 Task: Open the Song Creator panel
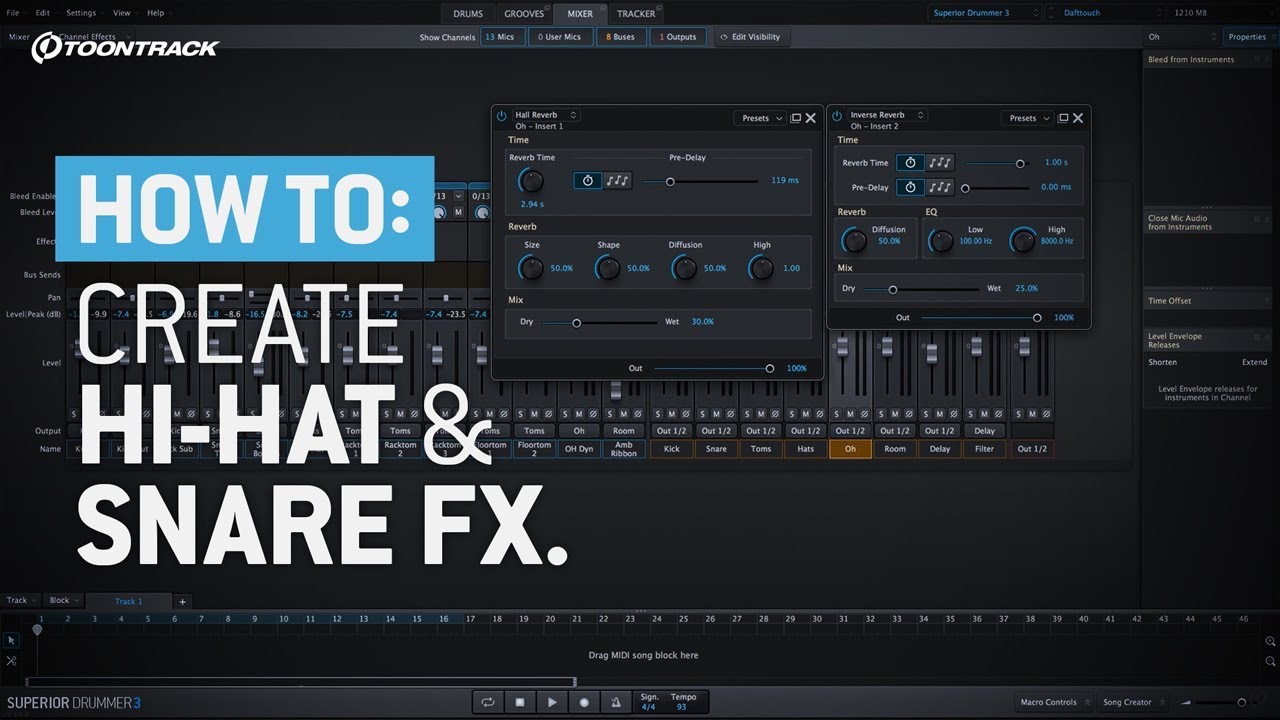click(x=1131, y=702)
